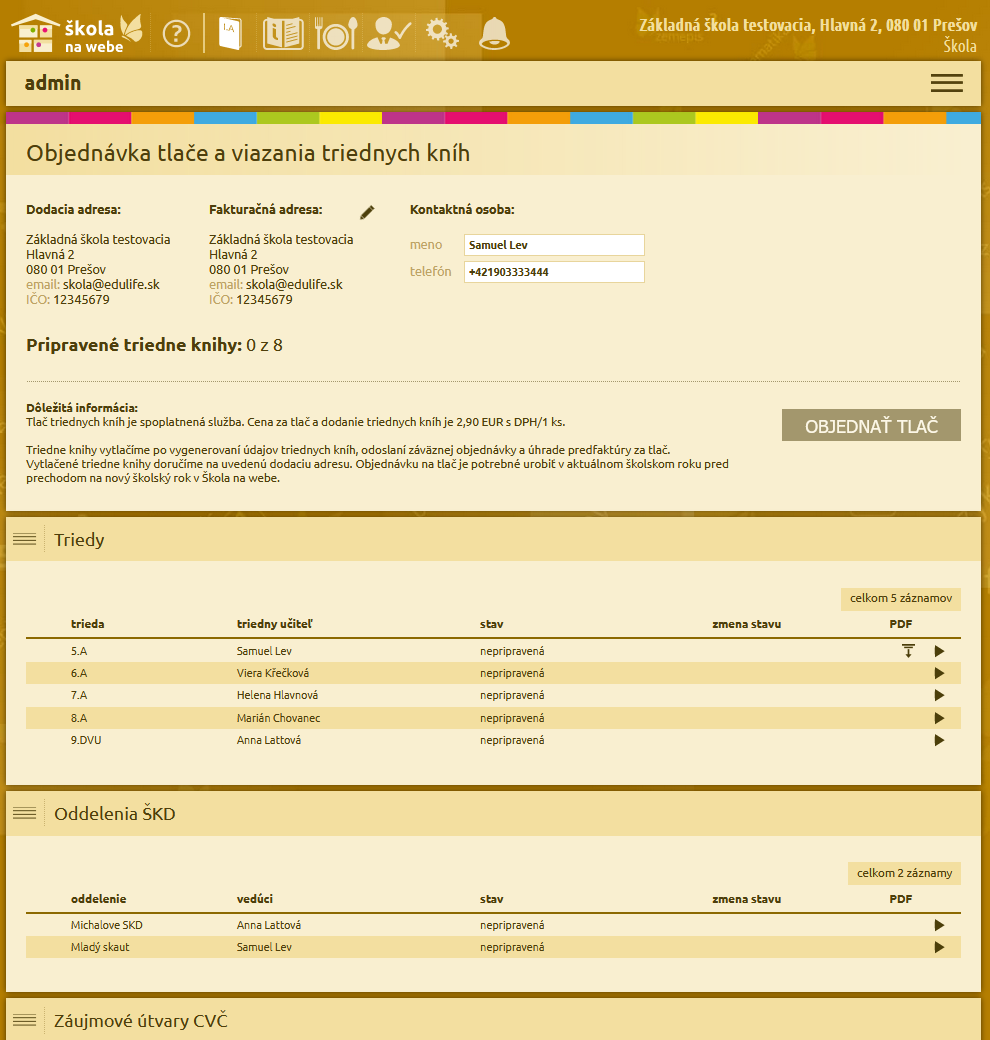The width and height of the screenshot is (990, 1040).
Task: Click the oddelenie column header
Action: (98, 899)
